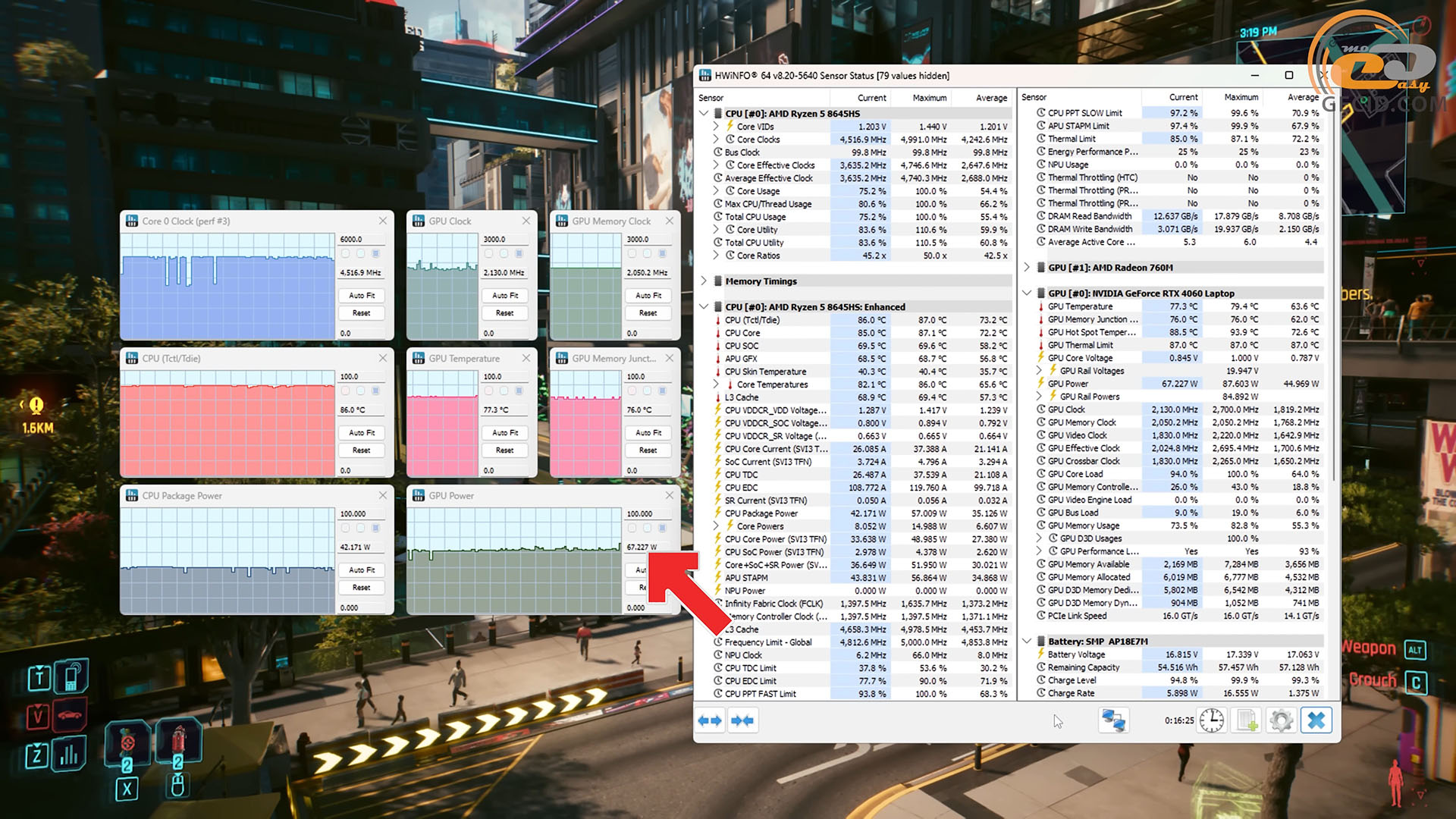Collapse the Battery: SMP AP18E7M group
1456x819 pixels.
pos(1027,641)
